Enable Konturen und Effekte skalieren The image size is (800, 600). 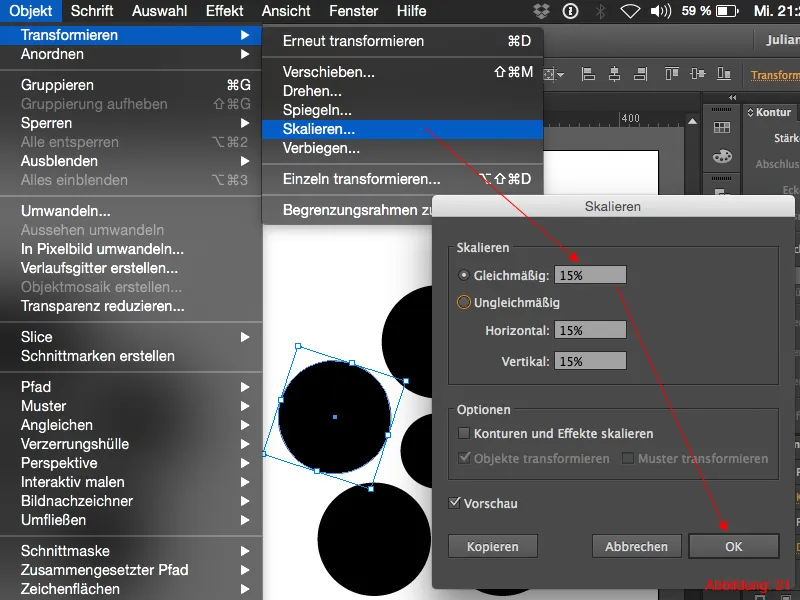[464, 434]
